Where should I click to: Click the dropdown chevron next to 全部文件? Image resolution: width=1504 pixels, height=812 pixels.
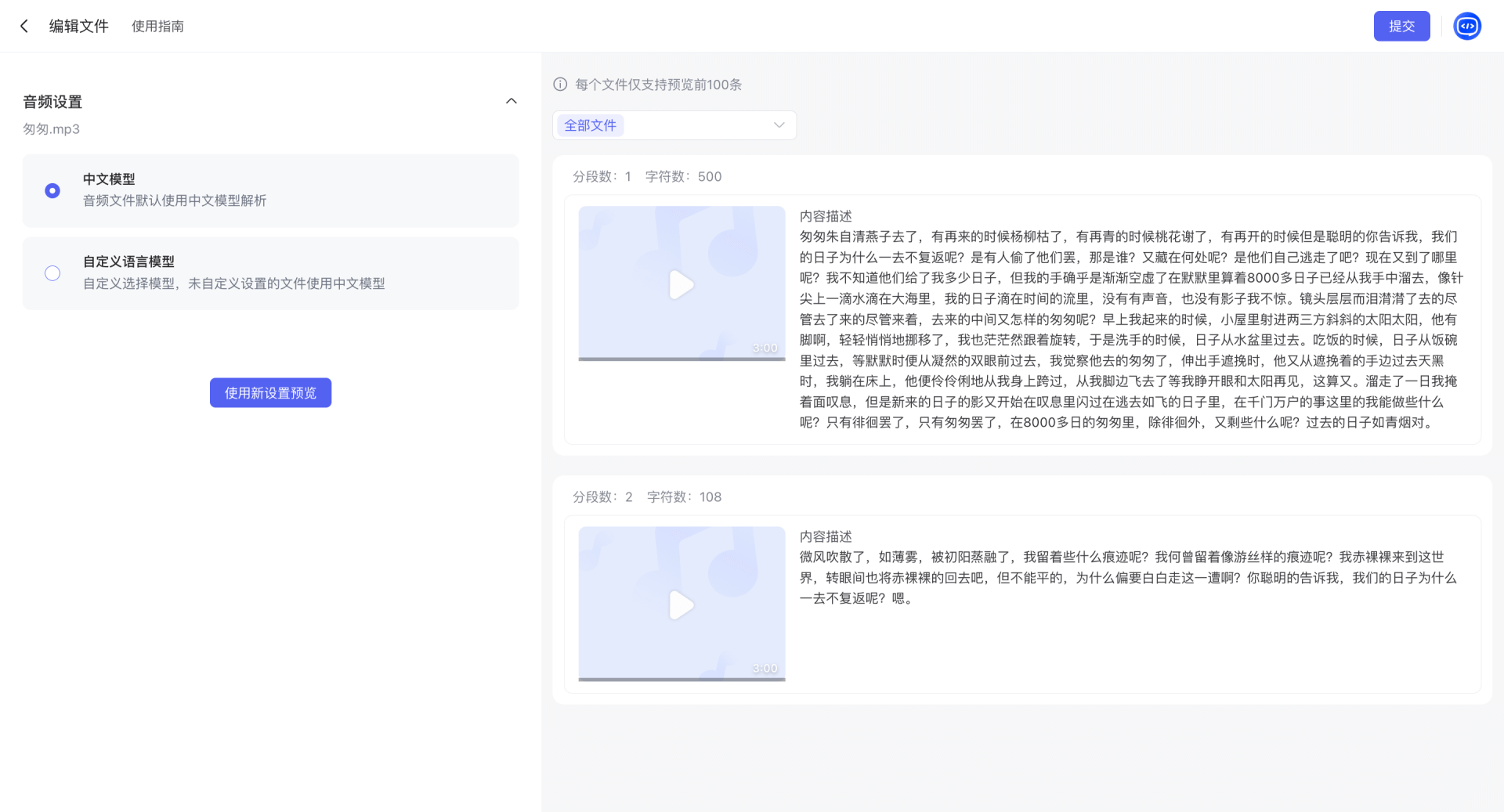pyautogui.click(x=779, y=125)
